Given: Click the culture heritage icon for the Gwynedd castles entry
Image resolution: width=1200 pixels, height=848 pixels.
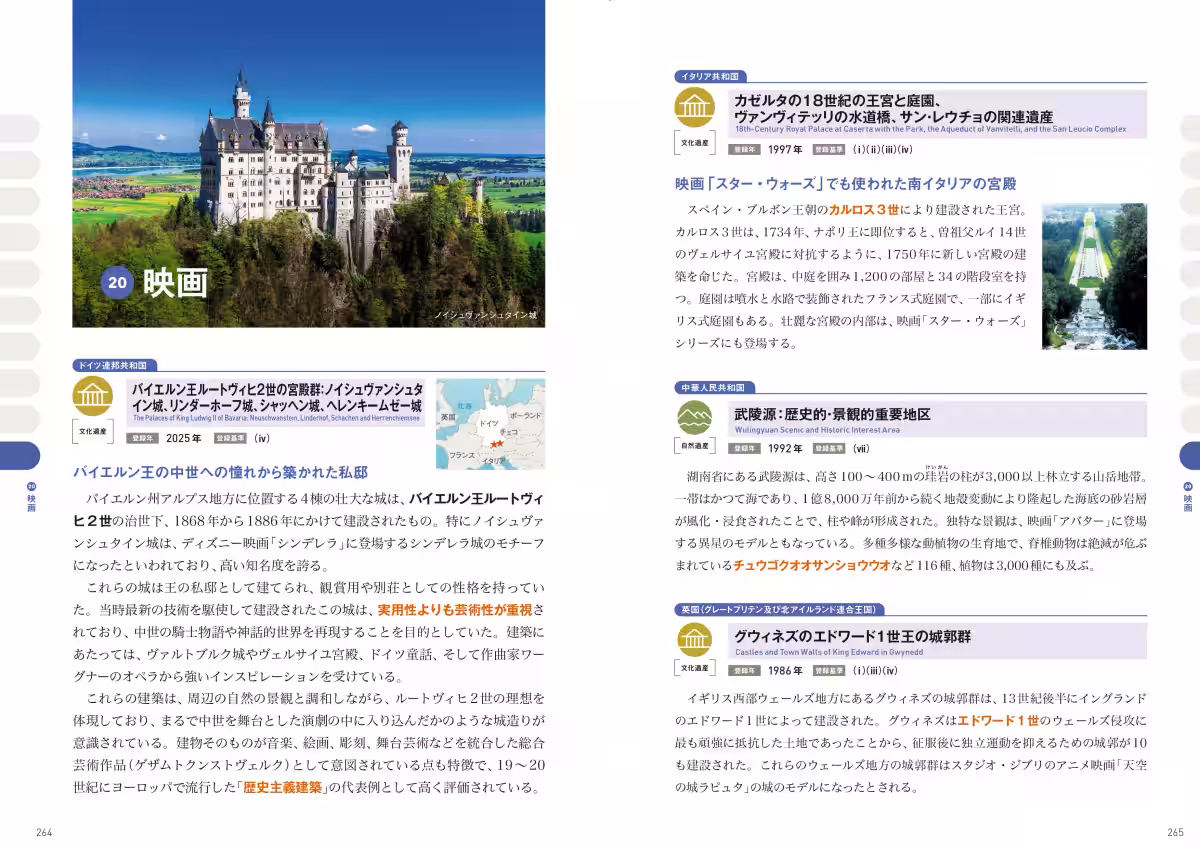Looking at the screenshot, I should point(695,638).
